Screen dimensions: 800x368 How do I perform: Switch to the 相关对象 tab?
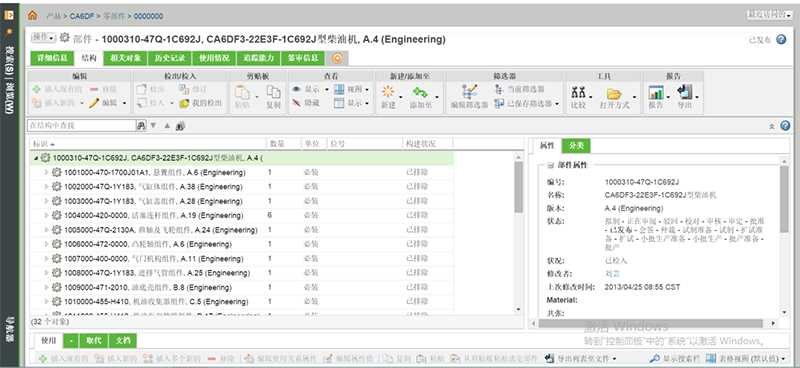tap(126, 58)
